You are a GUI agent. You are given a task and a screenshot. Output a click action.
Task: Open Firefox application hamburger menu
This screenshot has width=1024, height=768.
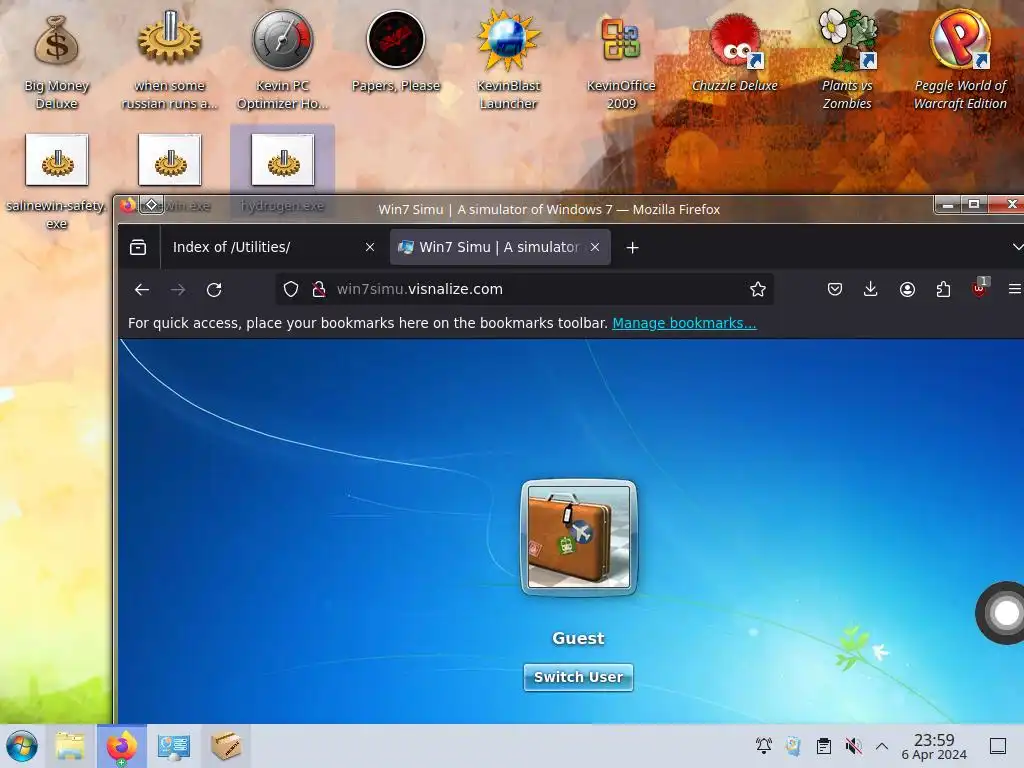pyautogui.click(x=1014, y=289)
